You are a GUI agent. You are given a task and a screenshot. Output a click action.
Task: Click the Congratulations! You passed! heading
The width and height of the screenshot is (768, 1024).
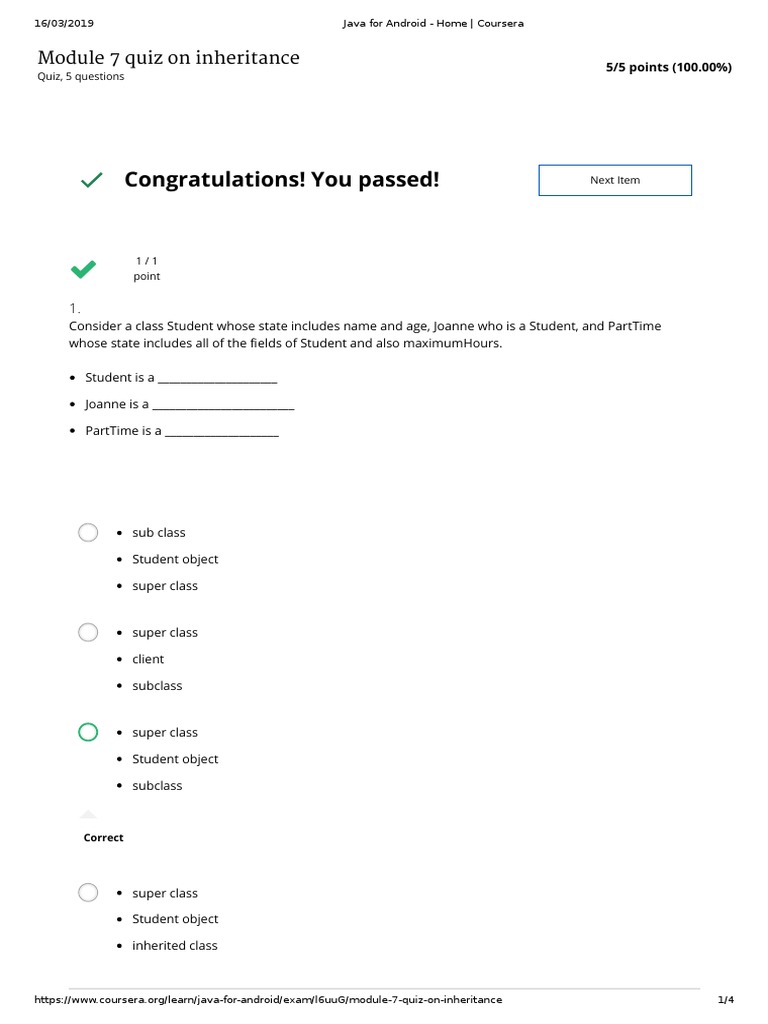coord(282,180)
